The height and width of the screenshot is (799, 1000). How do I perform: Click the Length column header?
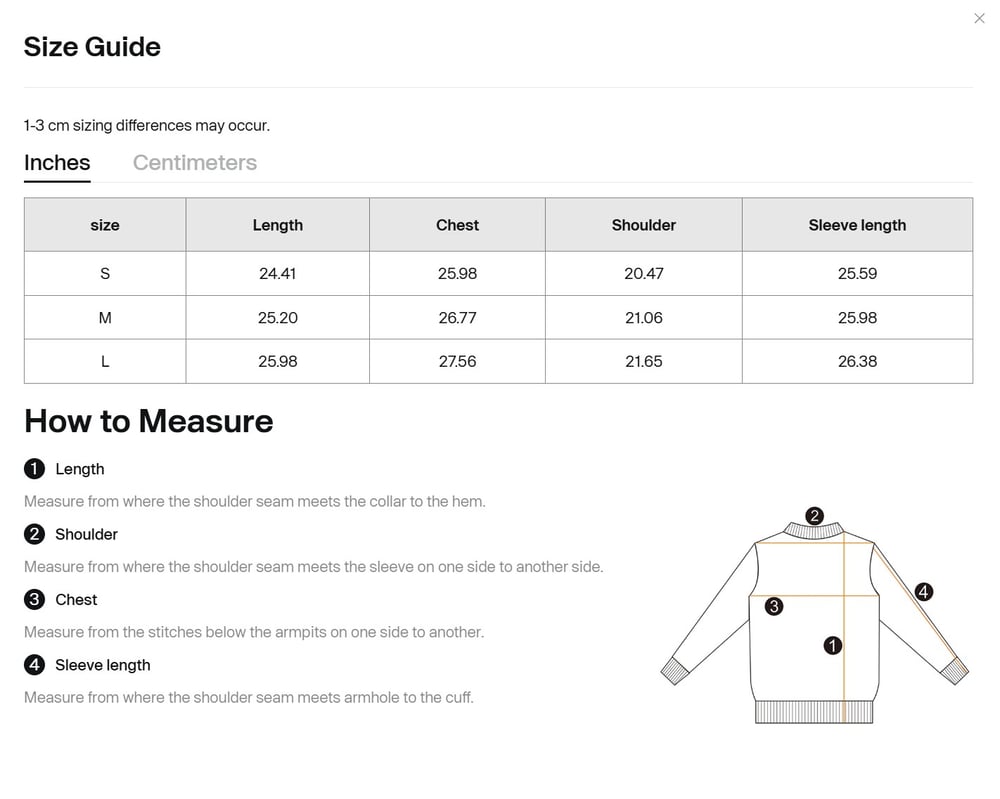[277, 225]
